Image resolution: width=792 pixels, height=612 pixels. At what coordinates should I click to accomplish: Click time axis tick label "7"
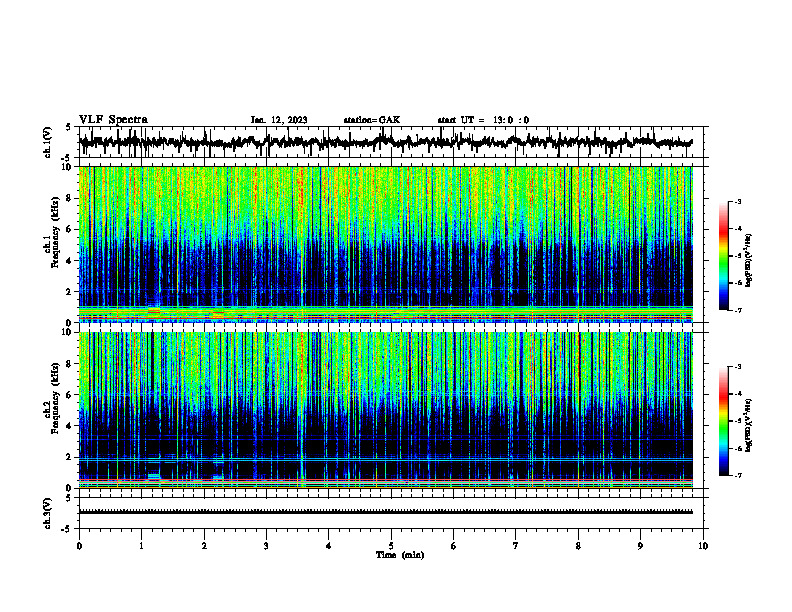(516, 546)
